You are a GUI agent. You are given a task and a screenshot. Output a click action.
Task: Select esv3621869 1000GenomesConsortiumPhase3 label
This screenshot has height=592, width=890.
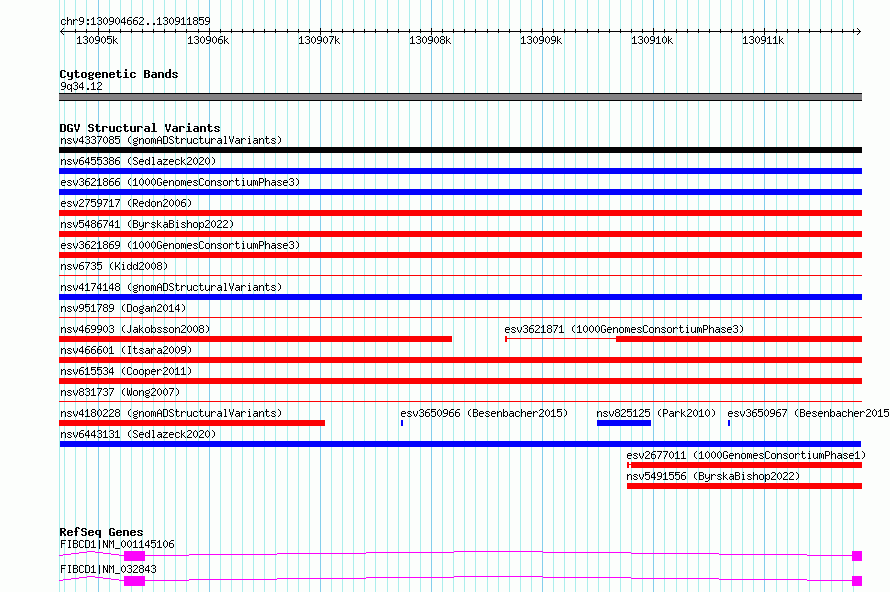pyautogui.click(x=180, y=245)
